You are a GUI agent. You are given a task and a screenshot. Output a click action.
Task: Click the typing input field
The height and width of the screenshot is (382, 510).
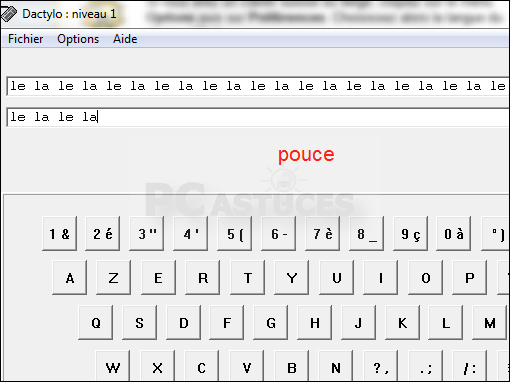(x=258, y=117)
